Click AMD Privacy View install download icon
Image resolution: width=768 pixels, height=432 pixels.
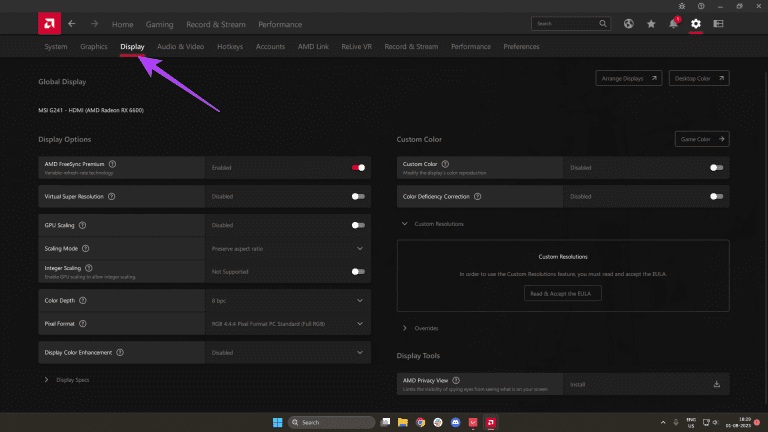717,384
